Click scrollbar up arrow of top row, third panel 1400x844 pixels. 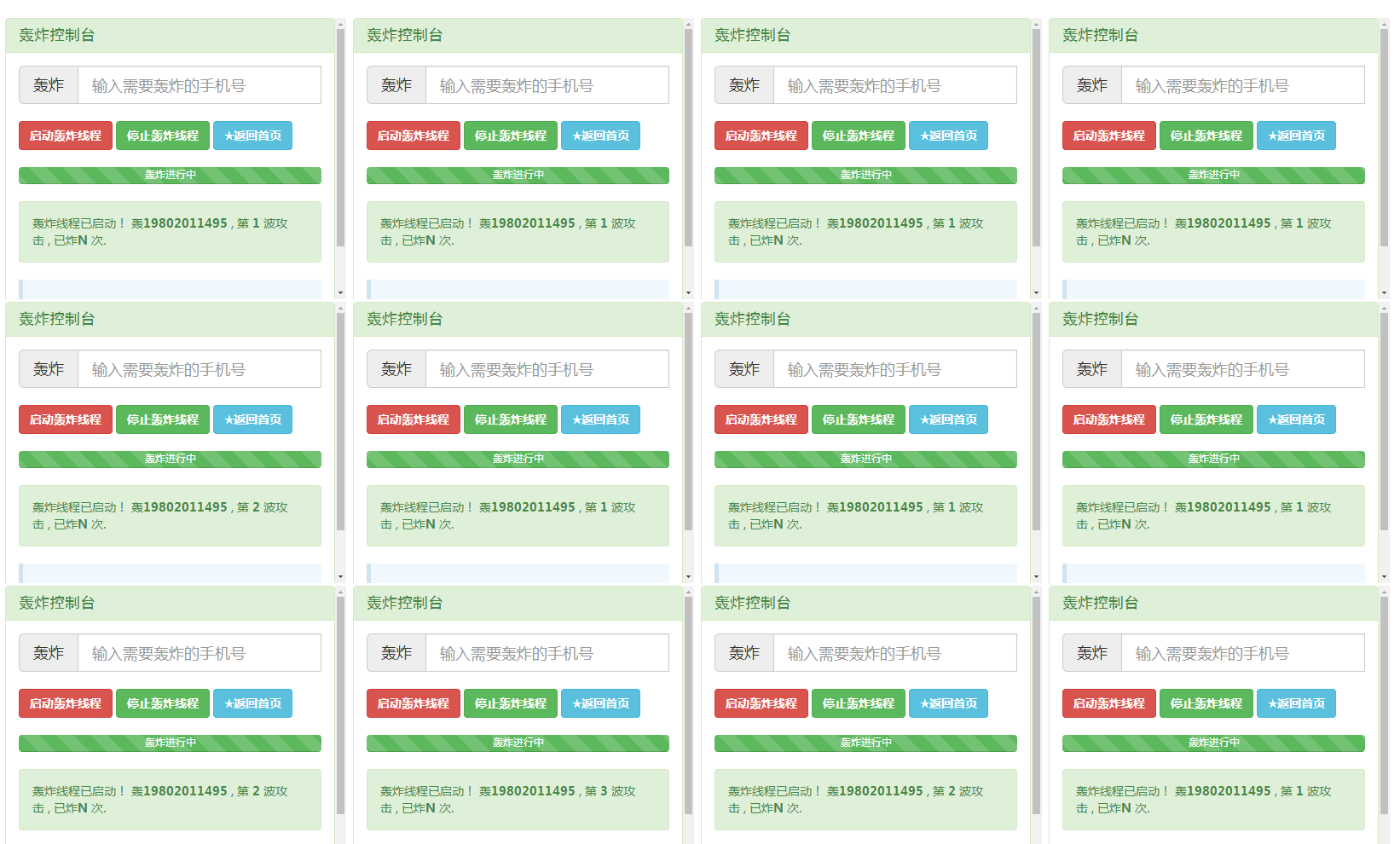point(1036,24)
